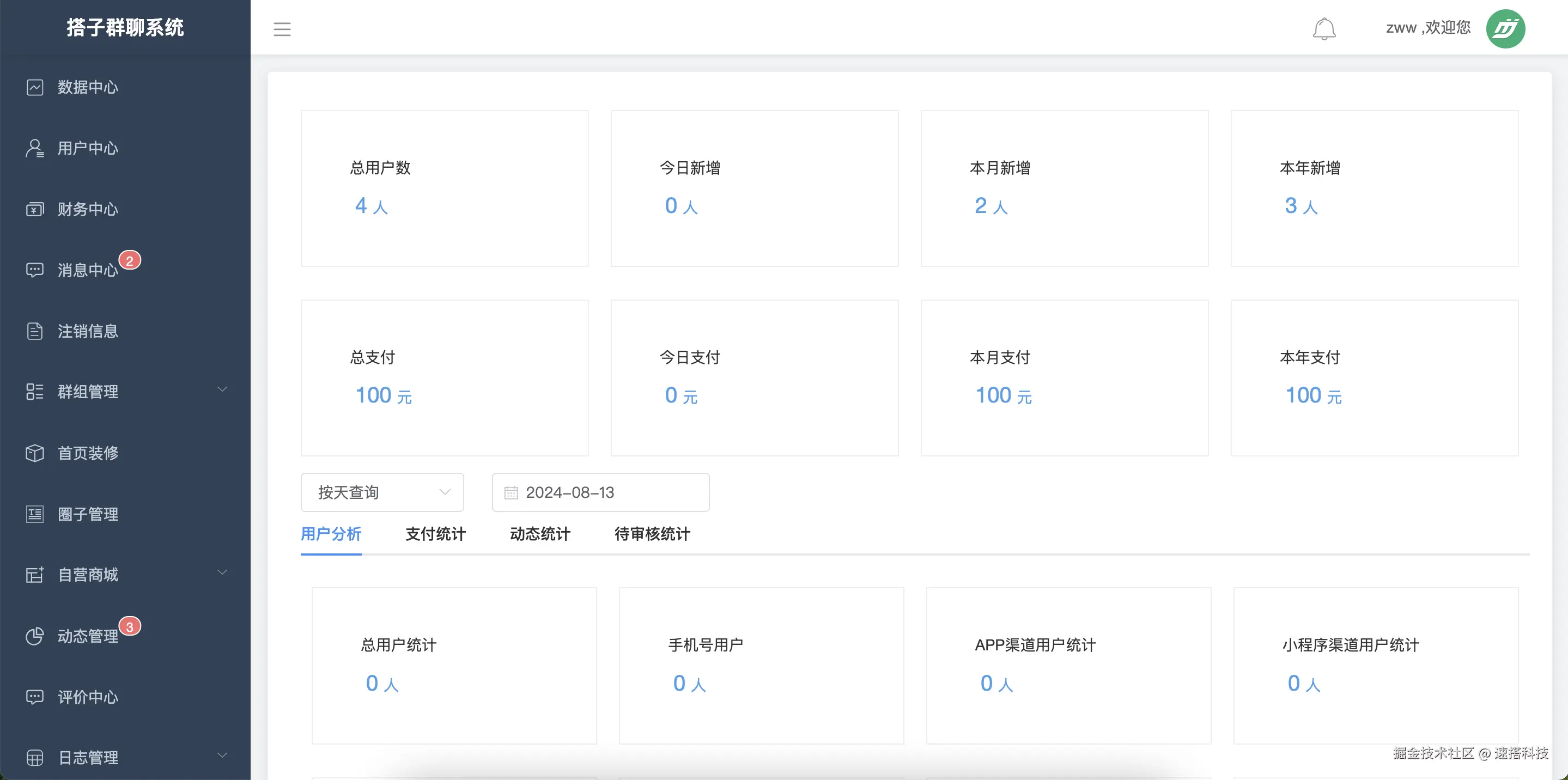Open the 圈子管理 section icon
This screenshot has height=780, width=1568.
35,514
